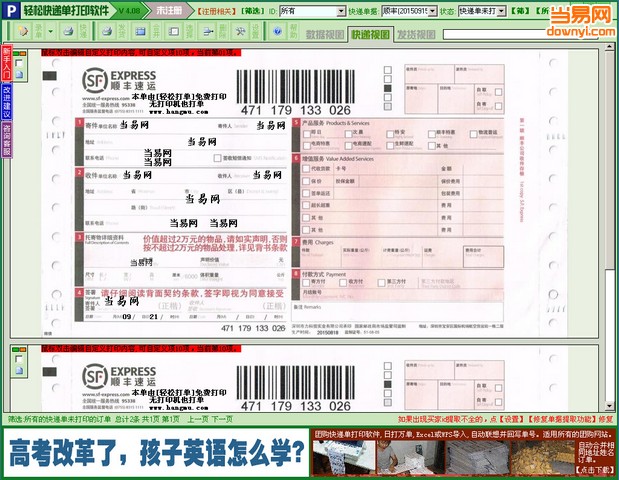
Task: Click the status text 筛选:所有的快递单未打印的订单
Action: point(60,419)
